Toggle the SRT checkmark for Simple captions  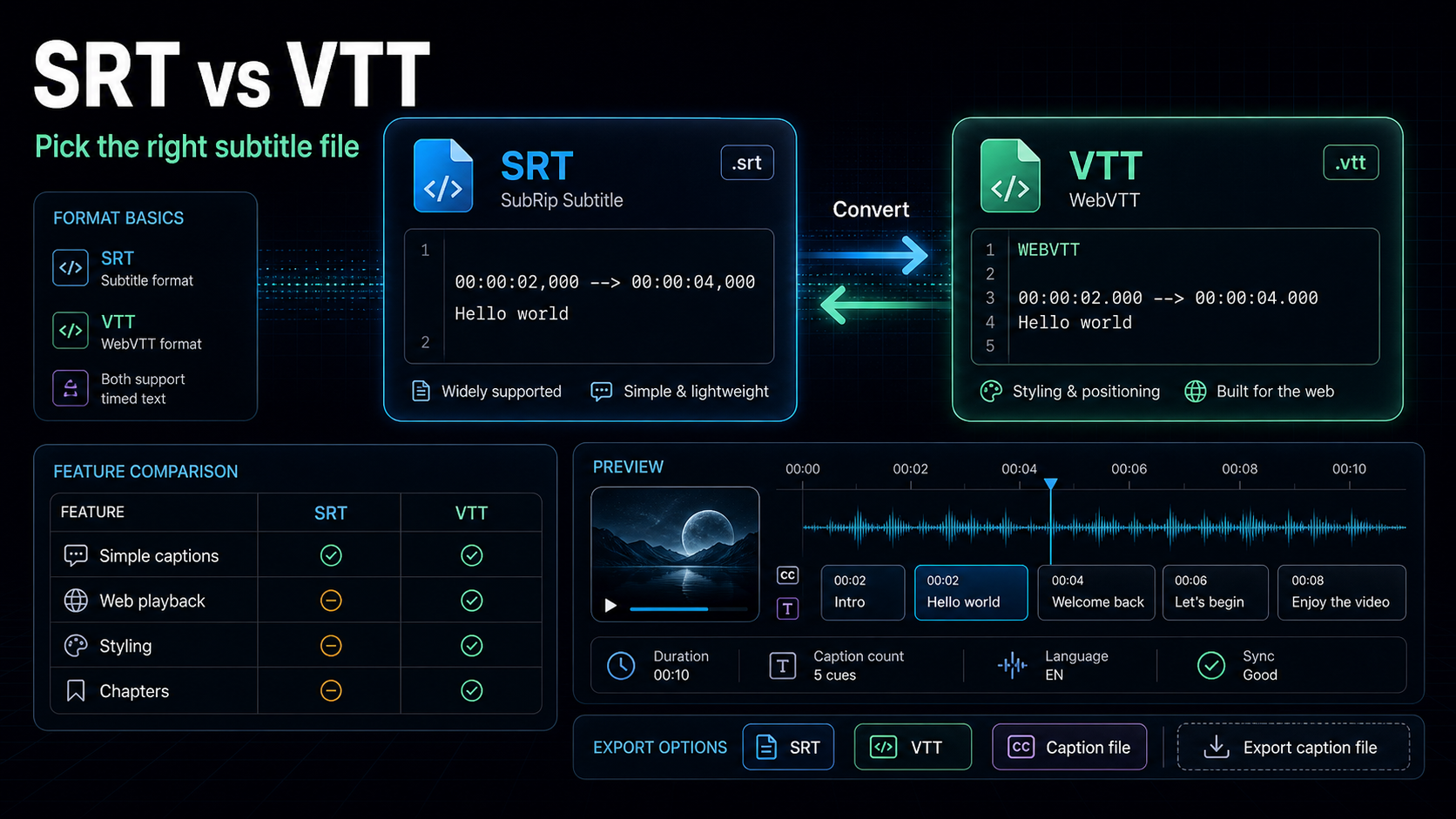tap(331, 555)
